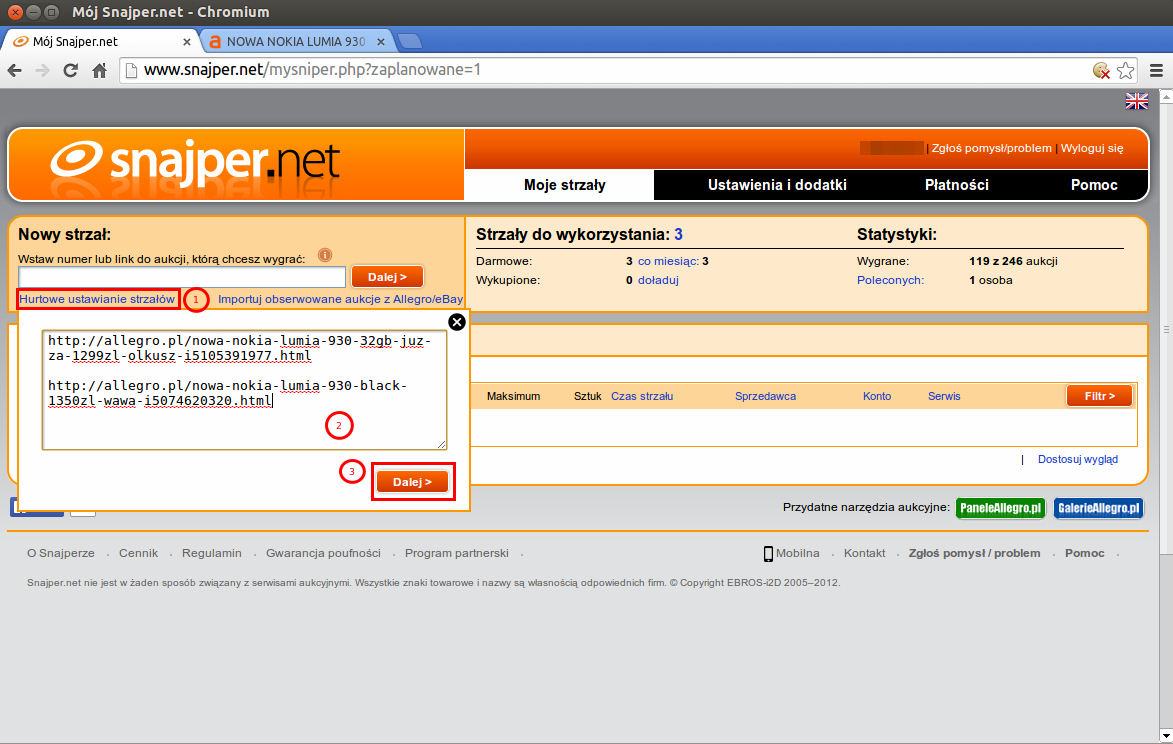Click Hurtowe ustawianie strzałów link
This screenshot has height=744, width=1173.
[97, 299]
